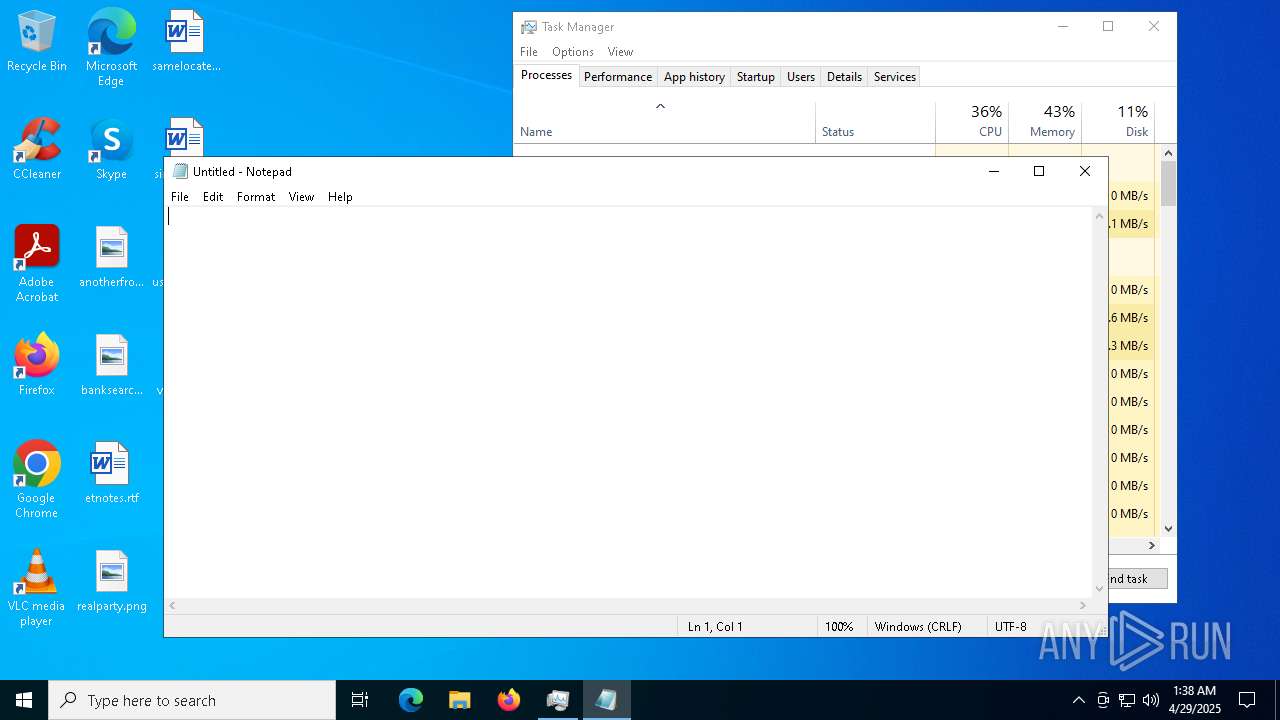Show hidden tray icons chevron
Image resolution: width=1280 pixels, height=720 pixels.
coord(1078,700)
